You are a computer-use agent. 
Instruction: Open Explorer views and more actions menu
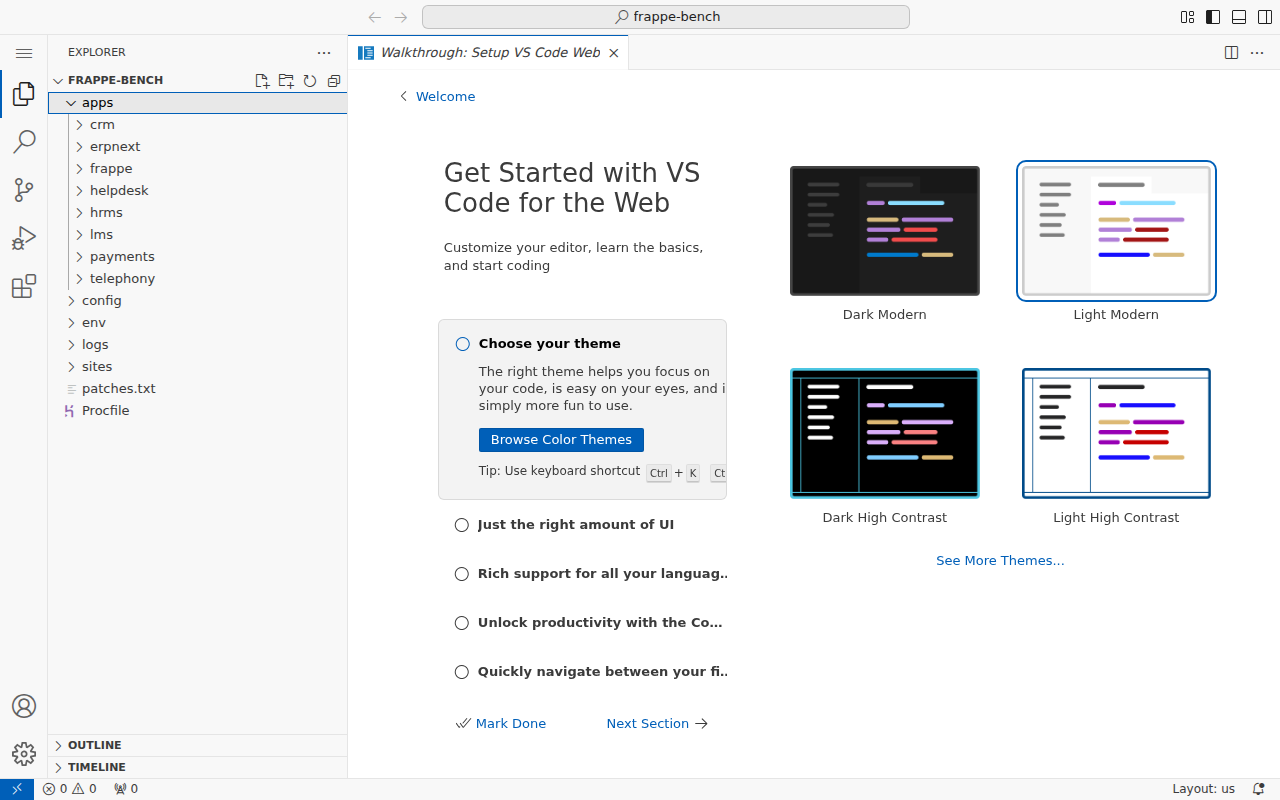324,52
